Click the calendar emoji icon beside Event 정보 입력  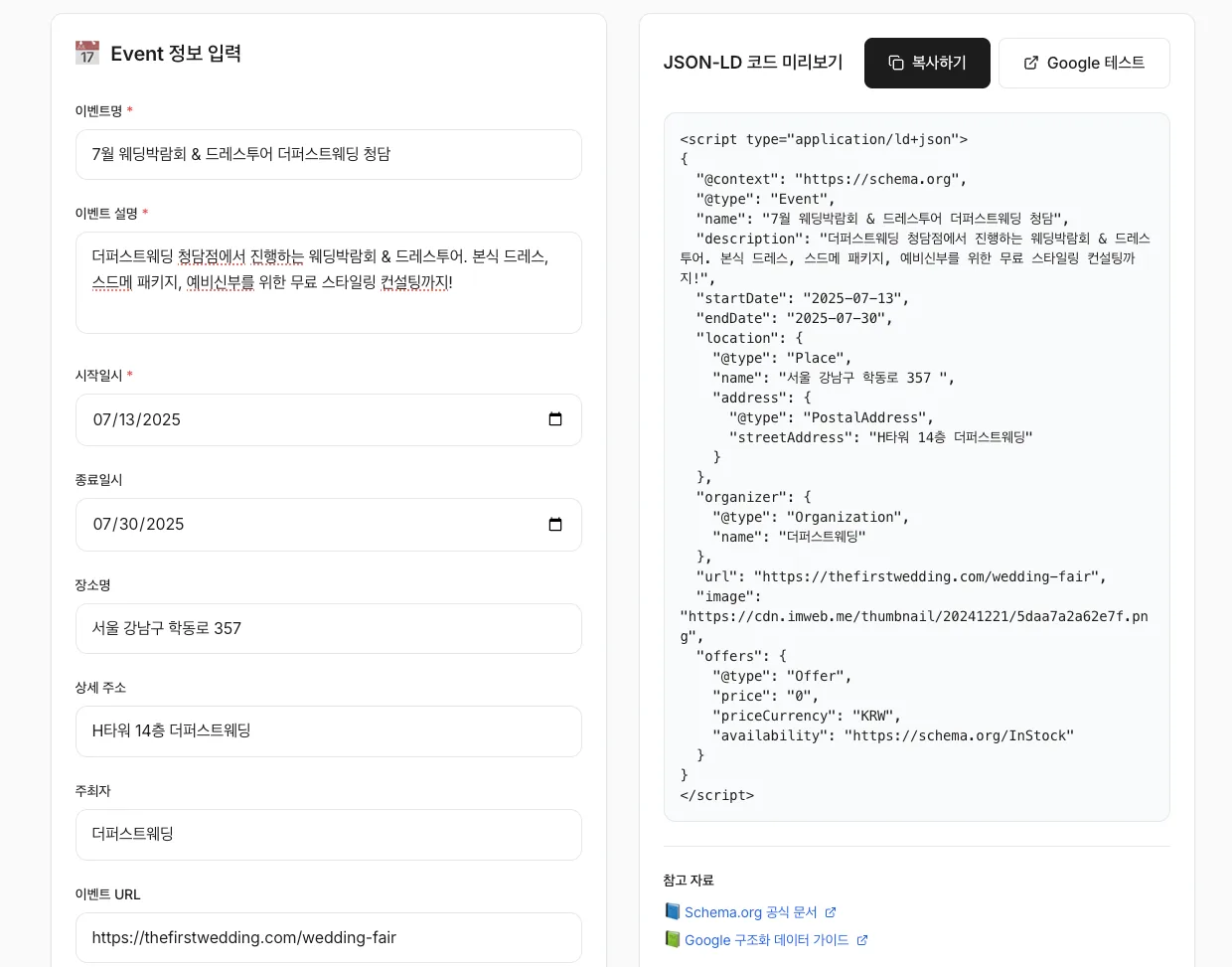(87, 53)
